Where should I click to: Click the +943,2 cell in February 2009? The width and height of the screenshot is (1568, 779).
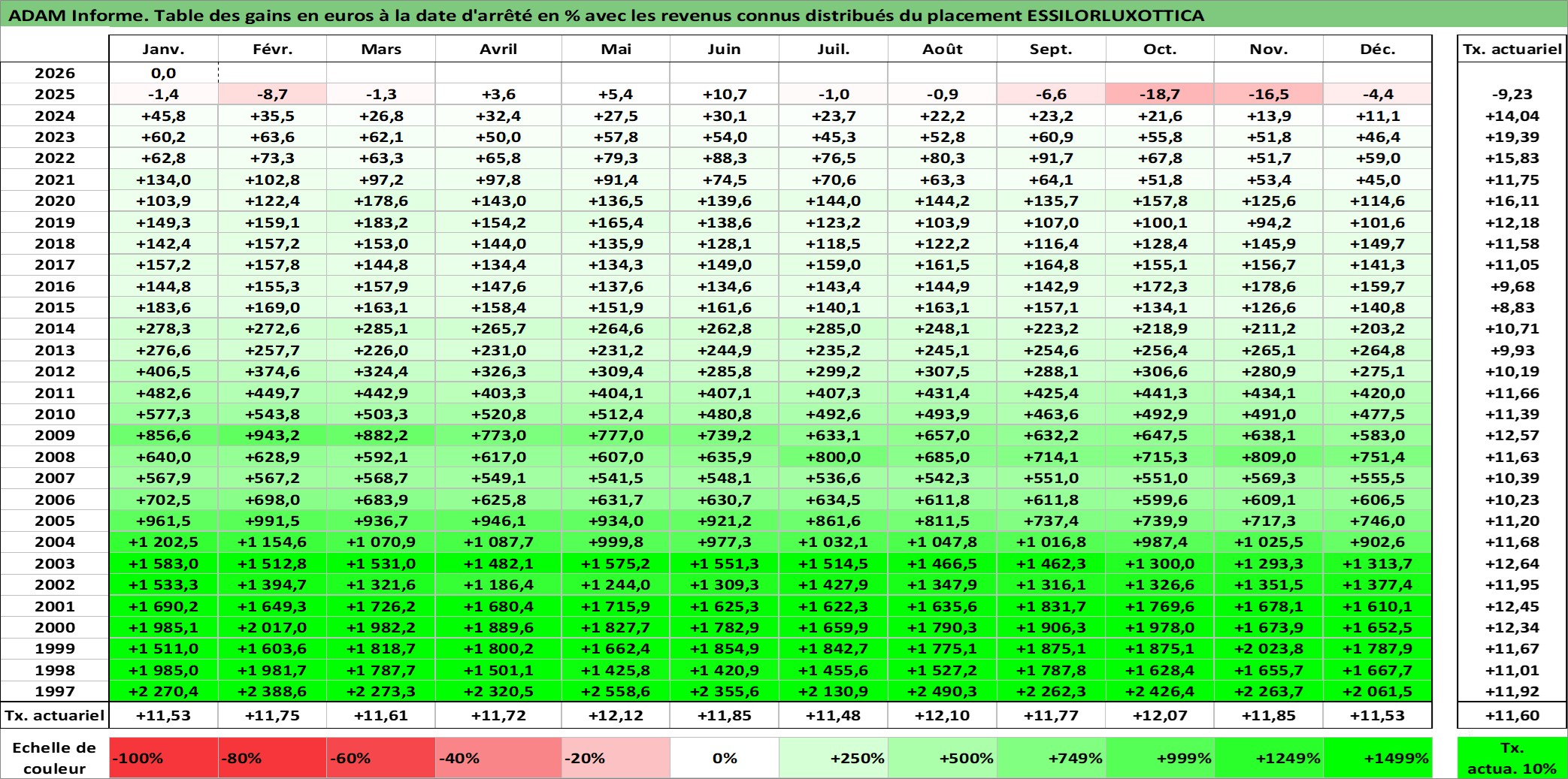272,435
